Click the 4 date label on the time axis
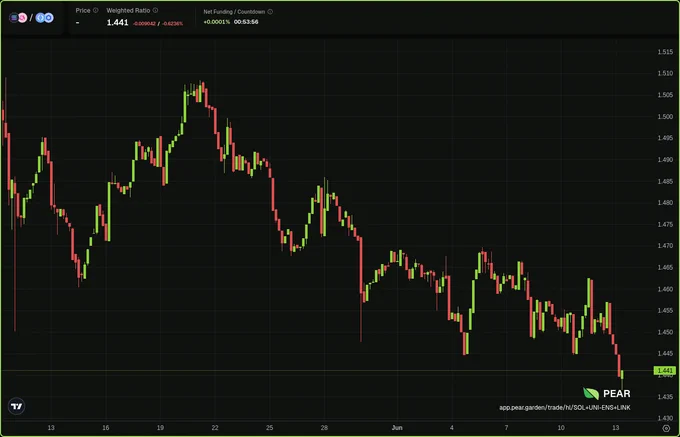The image size is (680, 437). coord(452,428)
